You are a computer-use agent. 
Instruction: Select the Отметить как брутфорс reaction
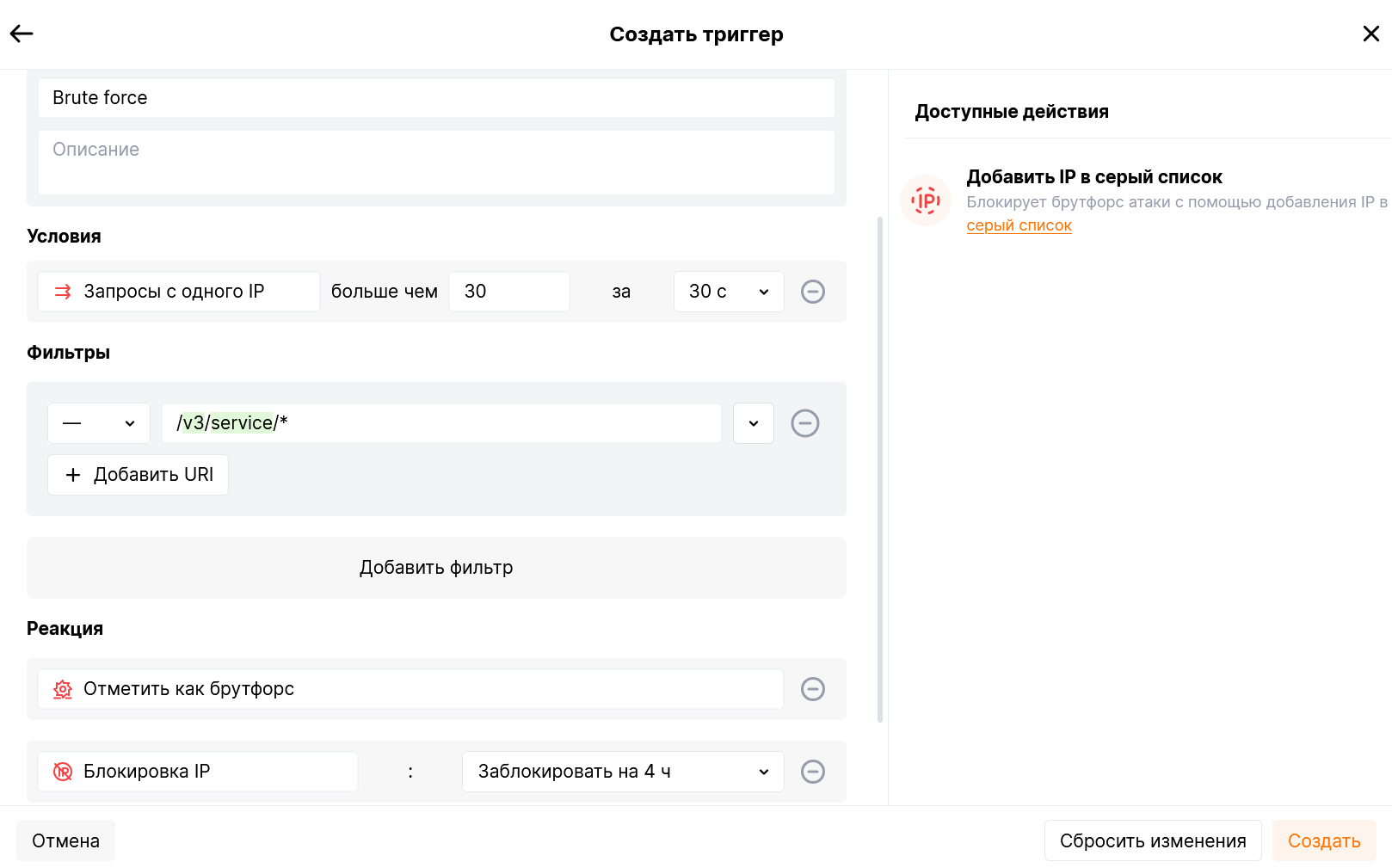click(410, 689)
